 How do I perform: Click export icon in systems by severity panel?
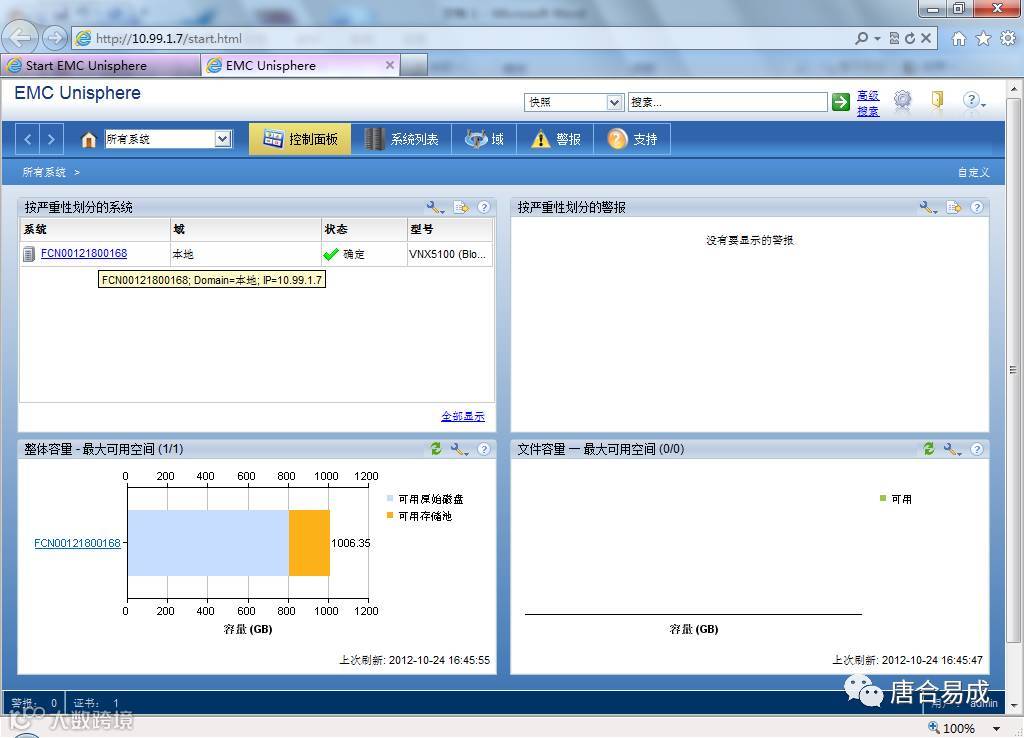(461, 208)
